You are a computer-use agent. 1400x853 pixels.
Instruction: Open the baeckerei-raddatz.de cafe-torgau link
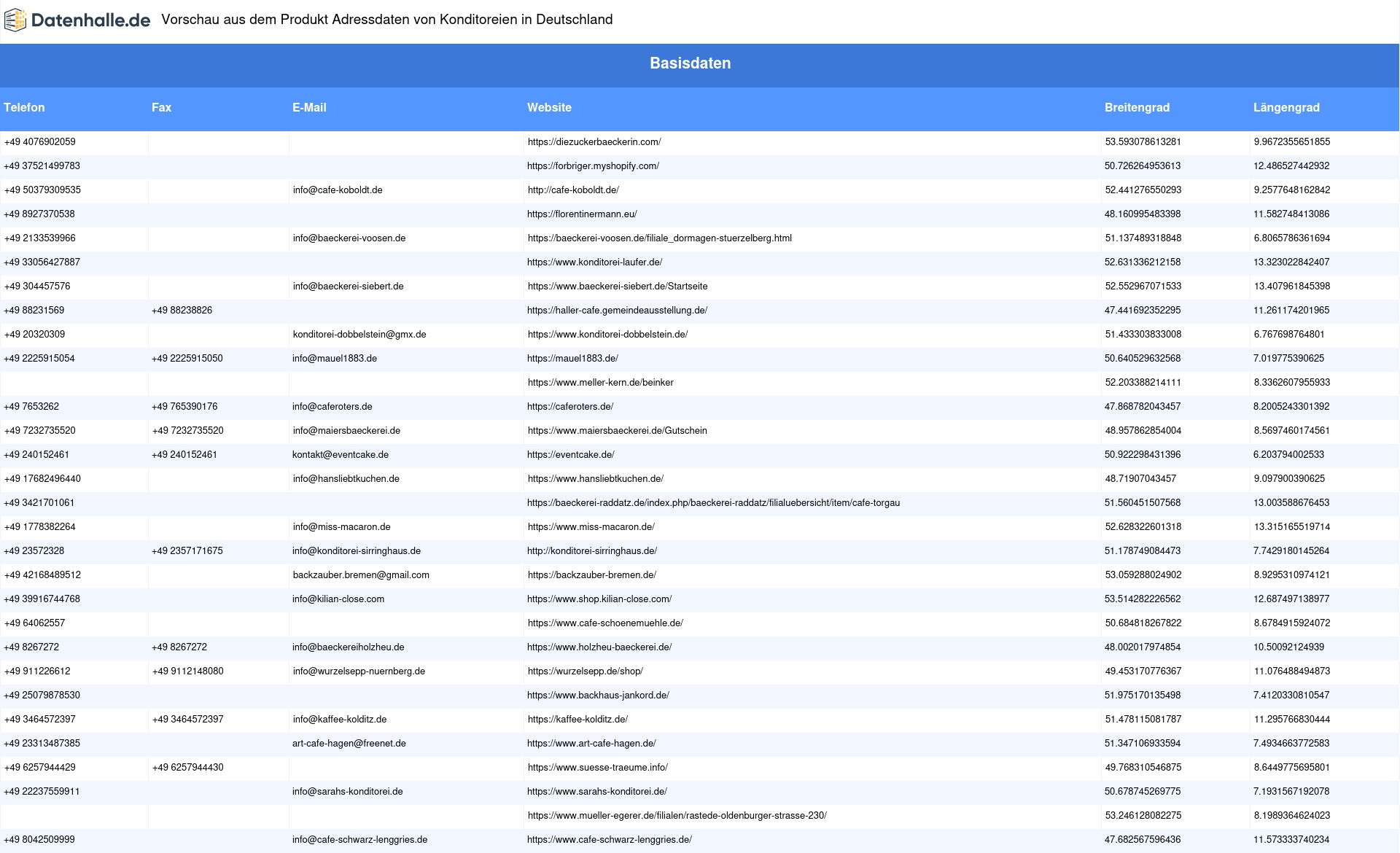(x=713, y=503)
